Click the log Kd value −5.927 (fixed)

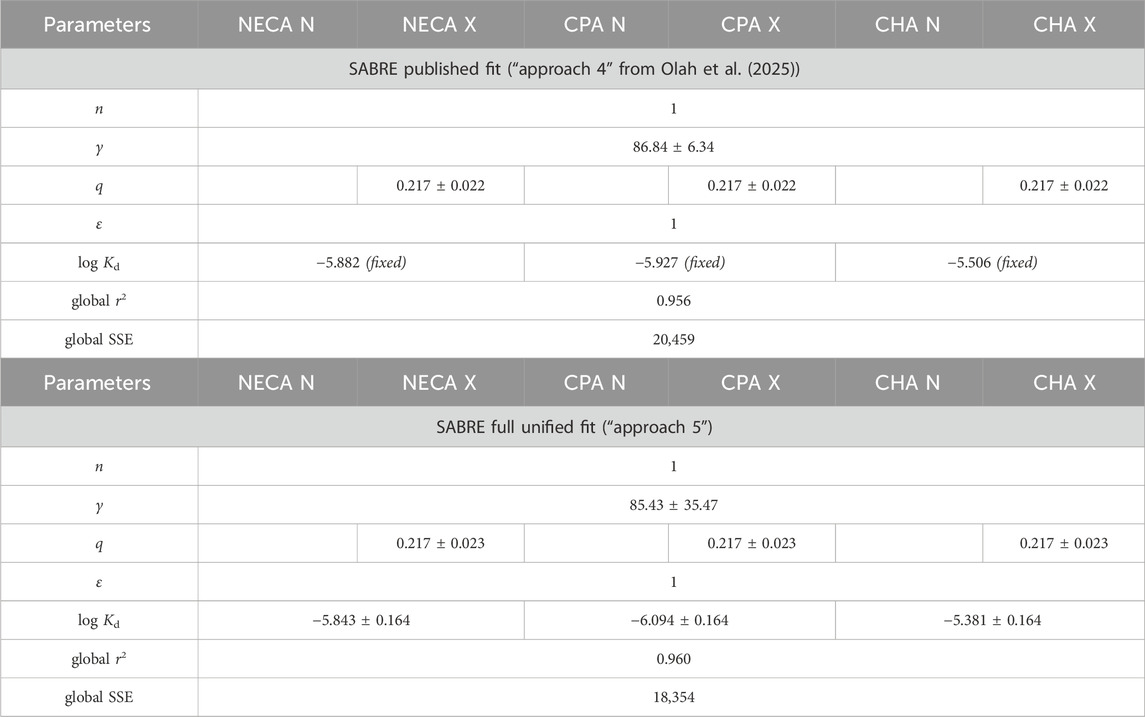pyautogui.click(x=679, y=263)
